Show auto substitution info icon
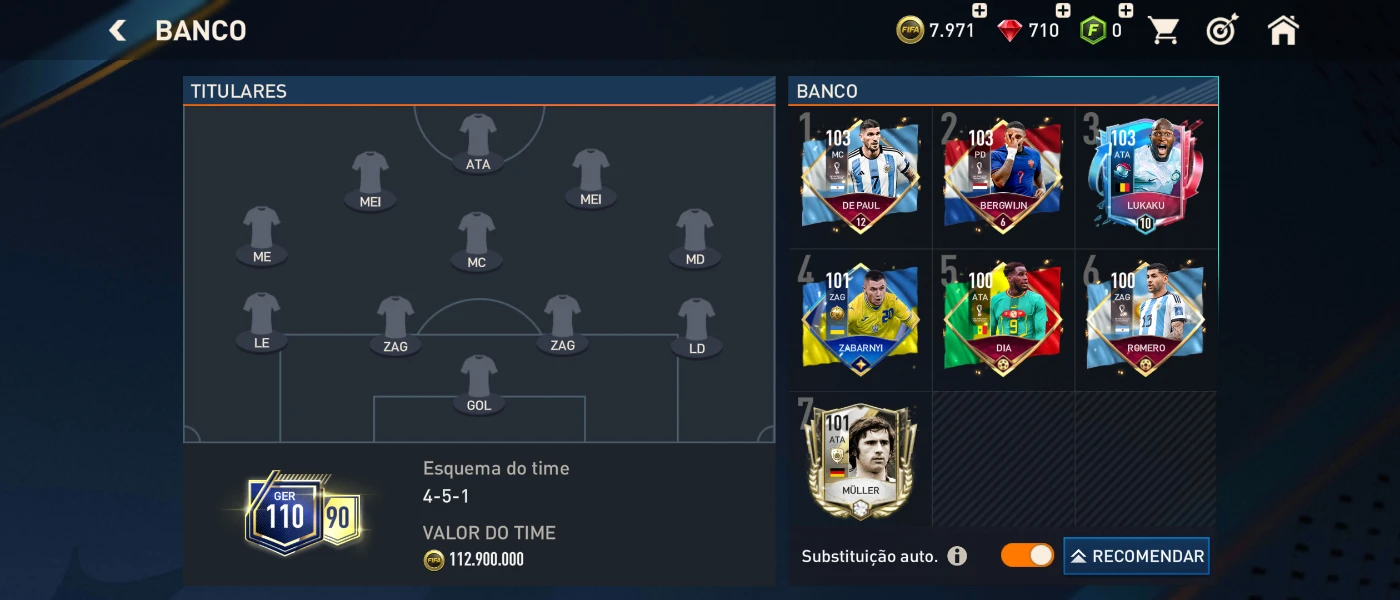The height and width of the screenshot is (600, 1400). pos(957,556)
